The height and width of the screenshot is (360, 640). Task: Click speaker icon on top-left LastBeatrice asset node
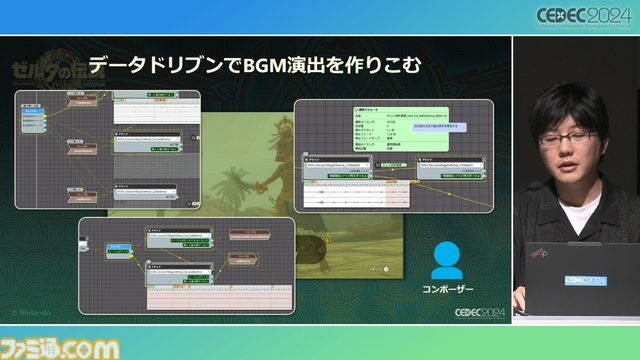click(x=116, y=186)
